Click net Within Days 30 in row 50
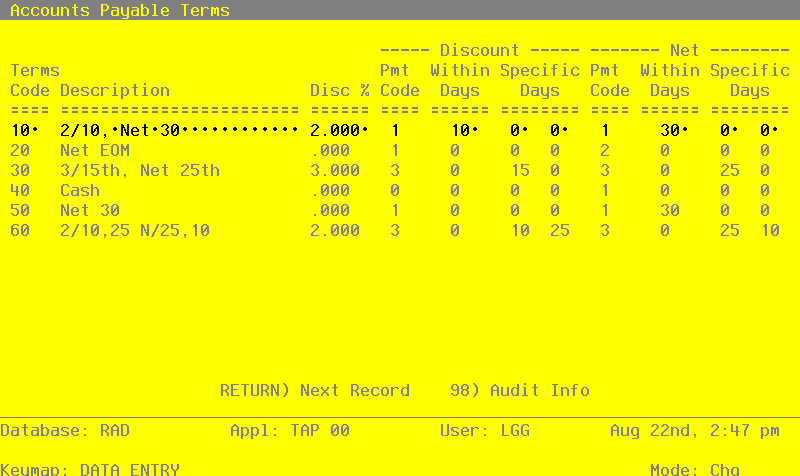Screen dimensions: 800x476 point(669,210)
